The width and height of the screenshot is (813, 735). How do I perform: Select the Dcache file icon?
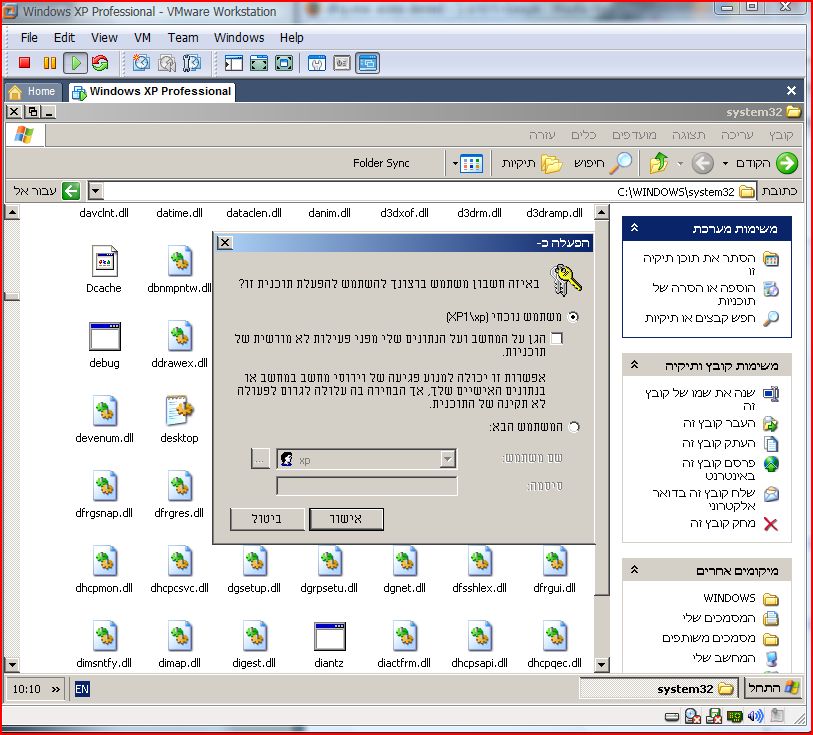(104, 261)
